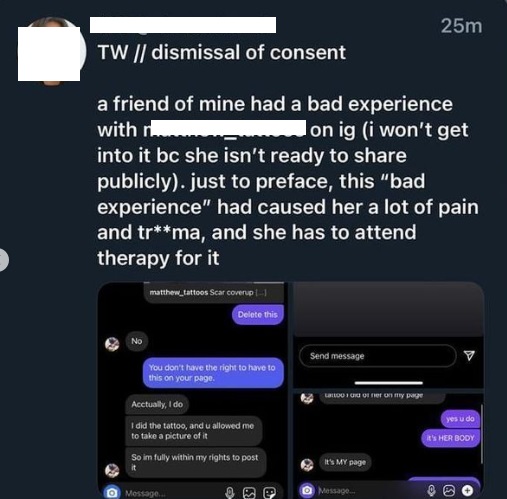This screenshot has height=499, width=507.
Task: Open the poster's redacted username
Action: click(183, 25)
